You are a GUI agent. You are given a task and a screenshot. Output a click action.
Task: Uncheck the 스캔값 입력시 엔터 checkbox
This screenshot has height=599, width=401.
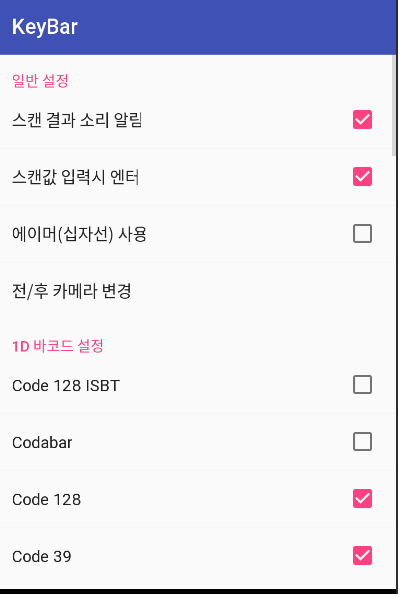pos(362,176)
